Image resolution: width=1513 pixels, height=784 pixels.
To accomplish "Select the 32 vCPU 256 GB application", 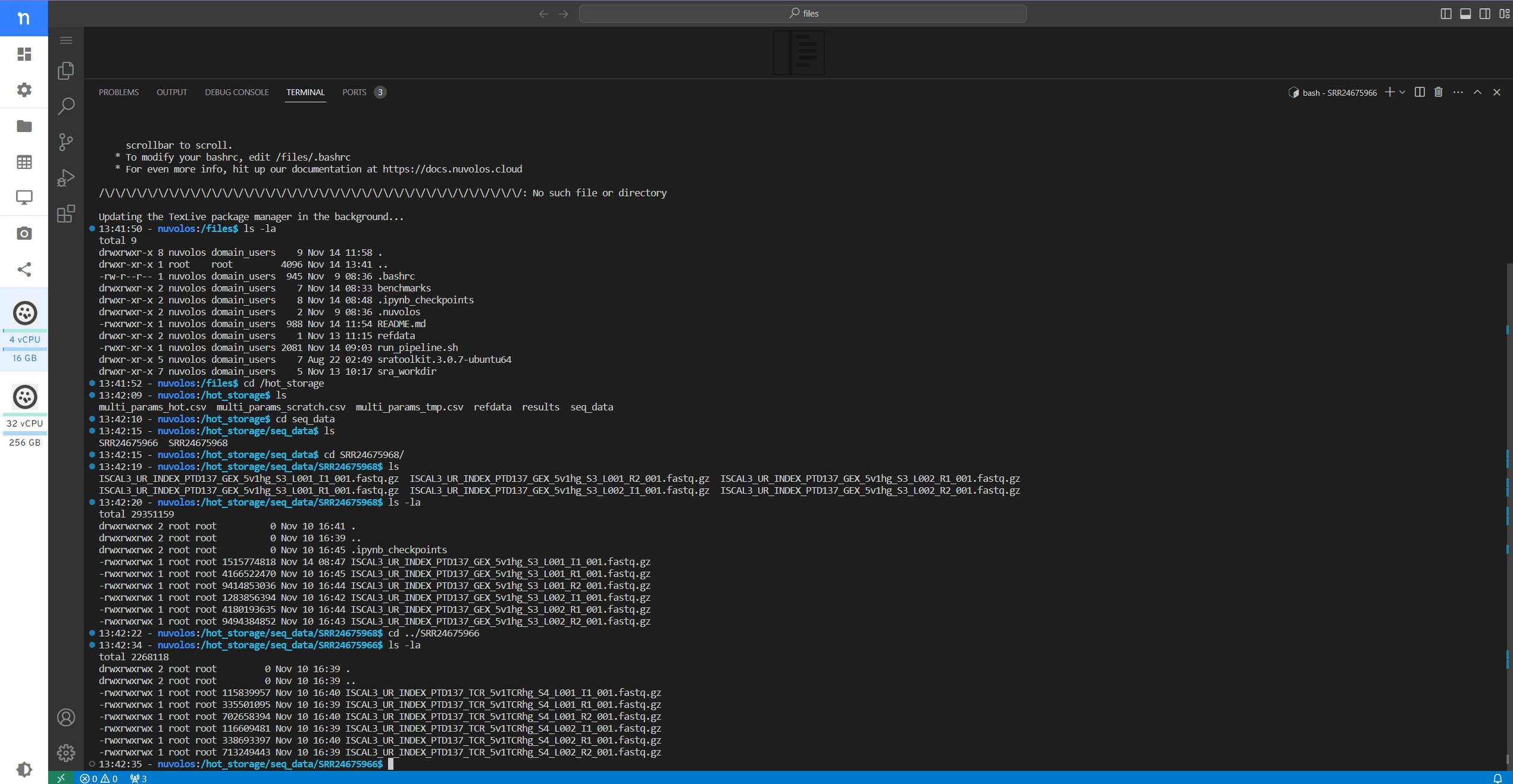I will tap(24, 414).
